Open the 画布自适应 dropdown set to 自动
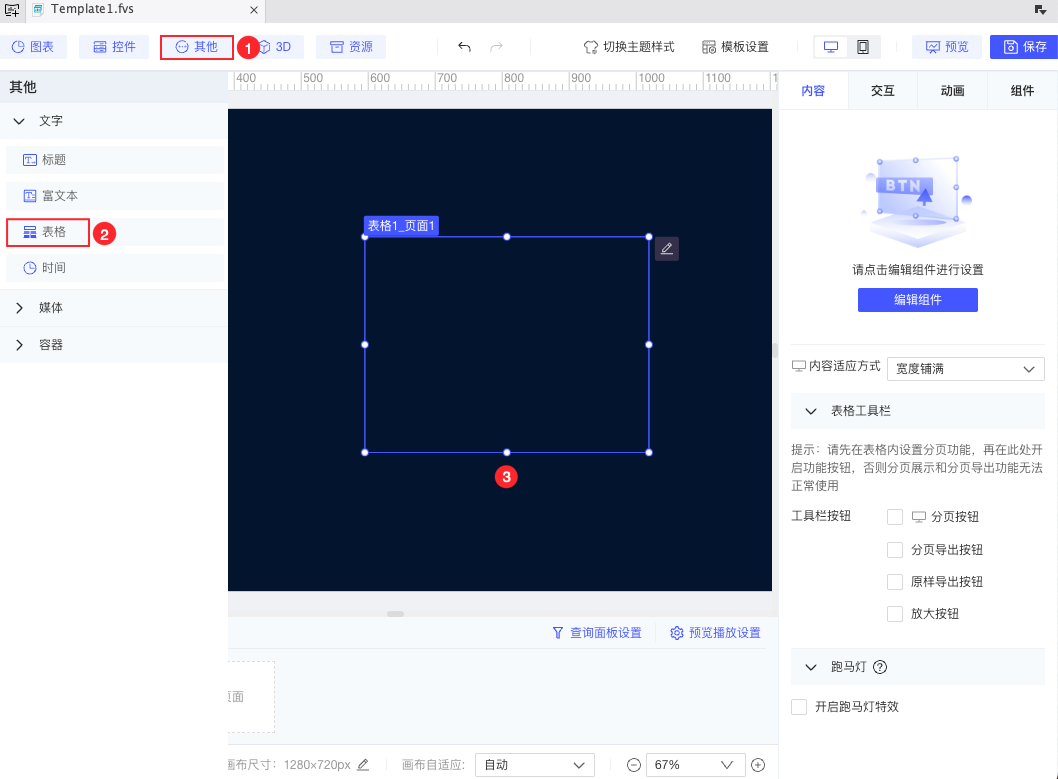Screen dimensions: 1058x779 pyautogui.click(x=534, y=765)
